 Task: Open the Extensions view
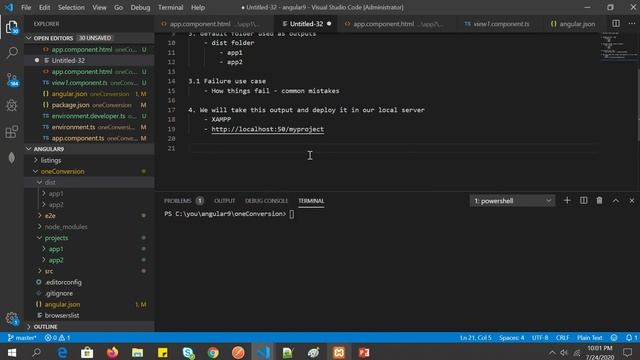tap(12, 131)
